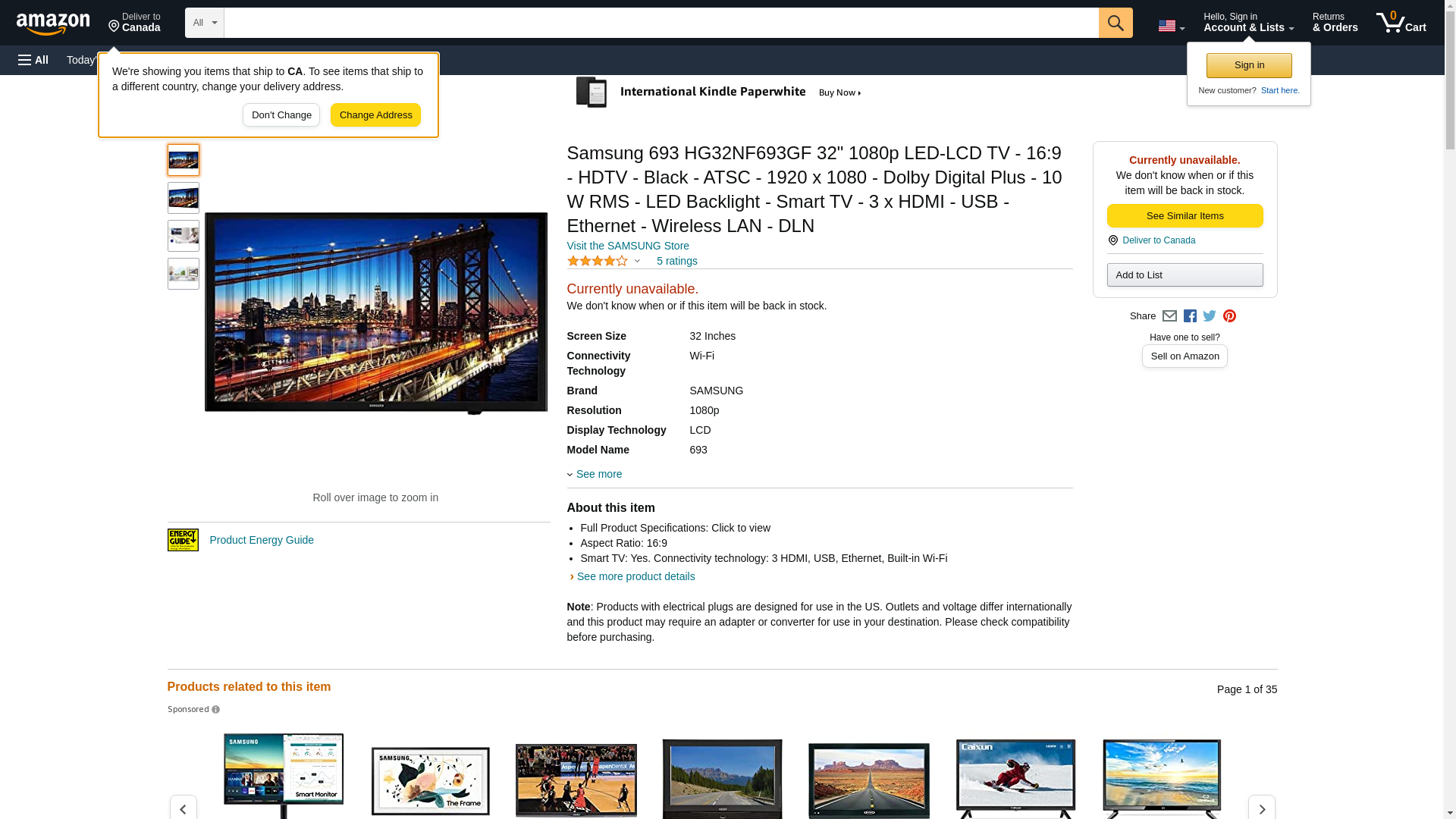Open Visit the SAMSUNG Store link
This screenshot has width=1456, height=819.
627,246
